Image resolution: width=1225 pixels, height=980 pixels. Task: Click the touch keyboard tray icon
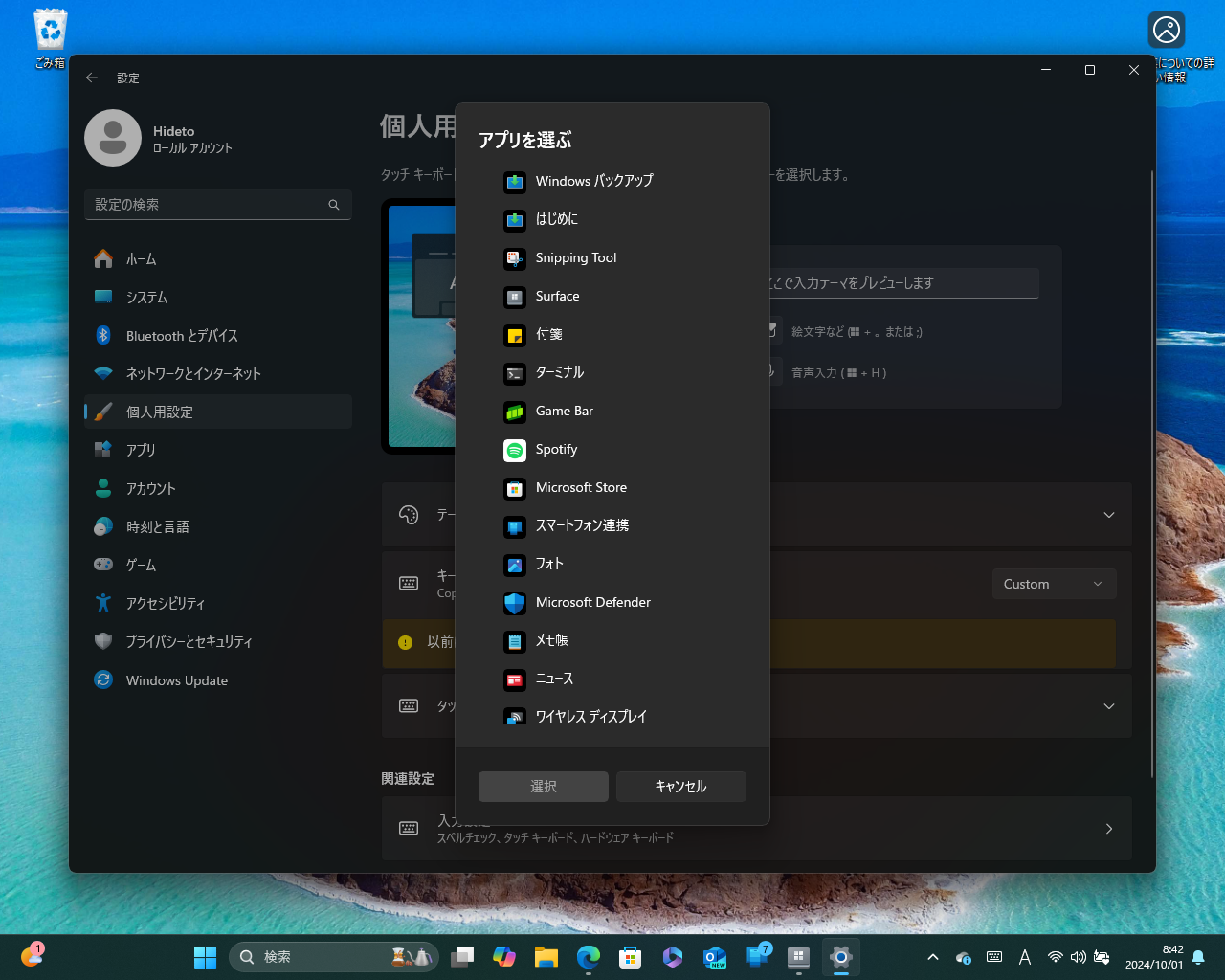(994, 957)
